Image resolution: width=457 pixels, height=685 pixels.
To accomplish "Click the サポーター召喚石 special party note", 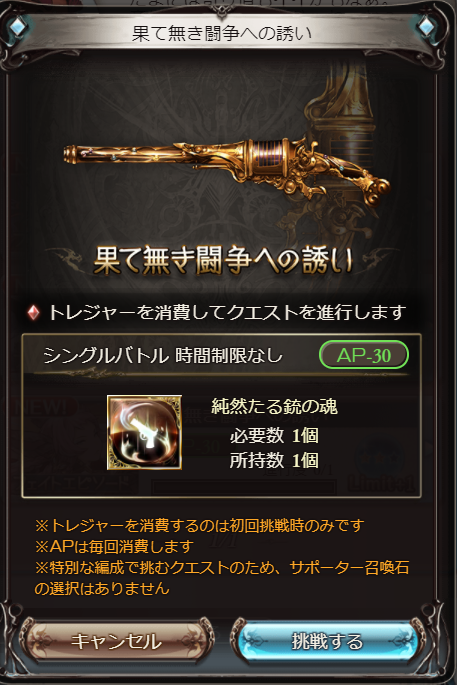I will point(222,578).
